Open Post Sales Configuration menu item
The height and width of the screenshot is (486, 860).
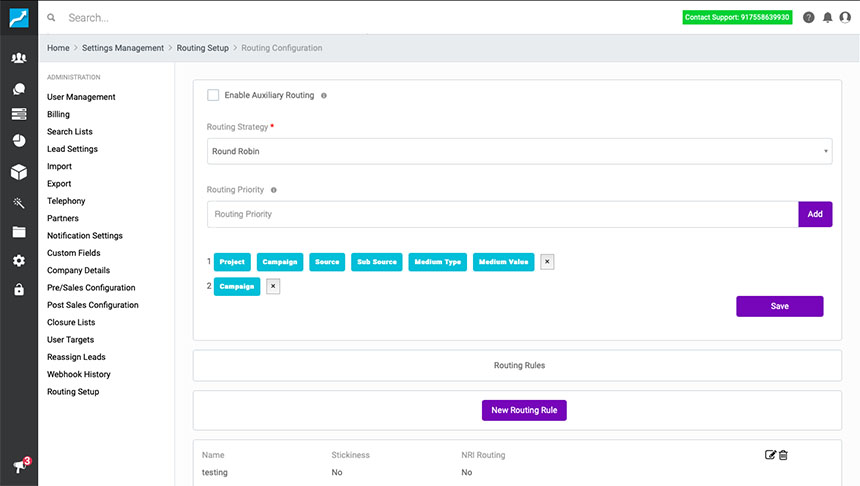click(x=93, y=305)
